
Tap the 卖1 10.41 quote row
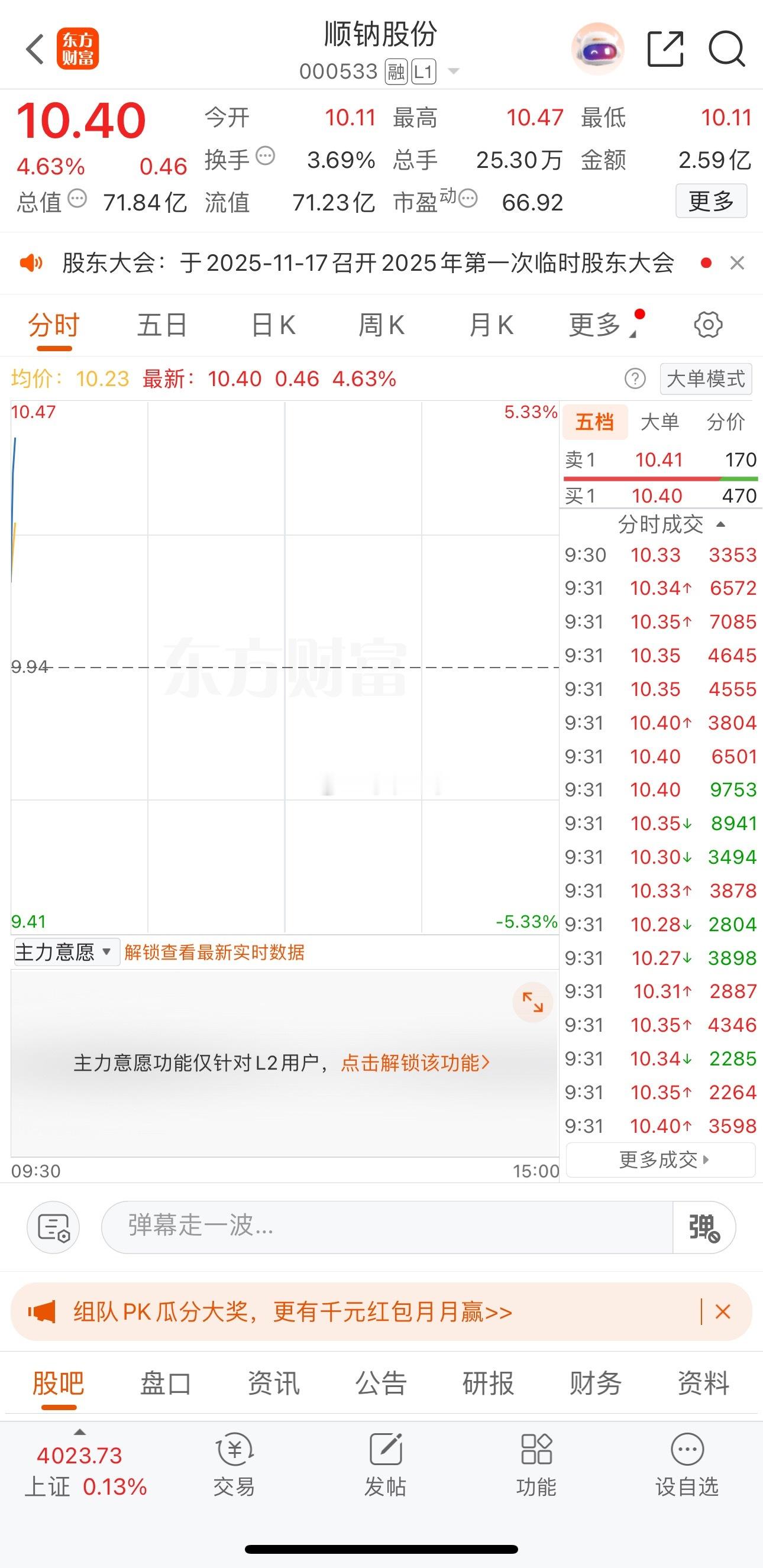pos(661,459)
